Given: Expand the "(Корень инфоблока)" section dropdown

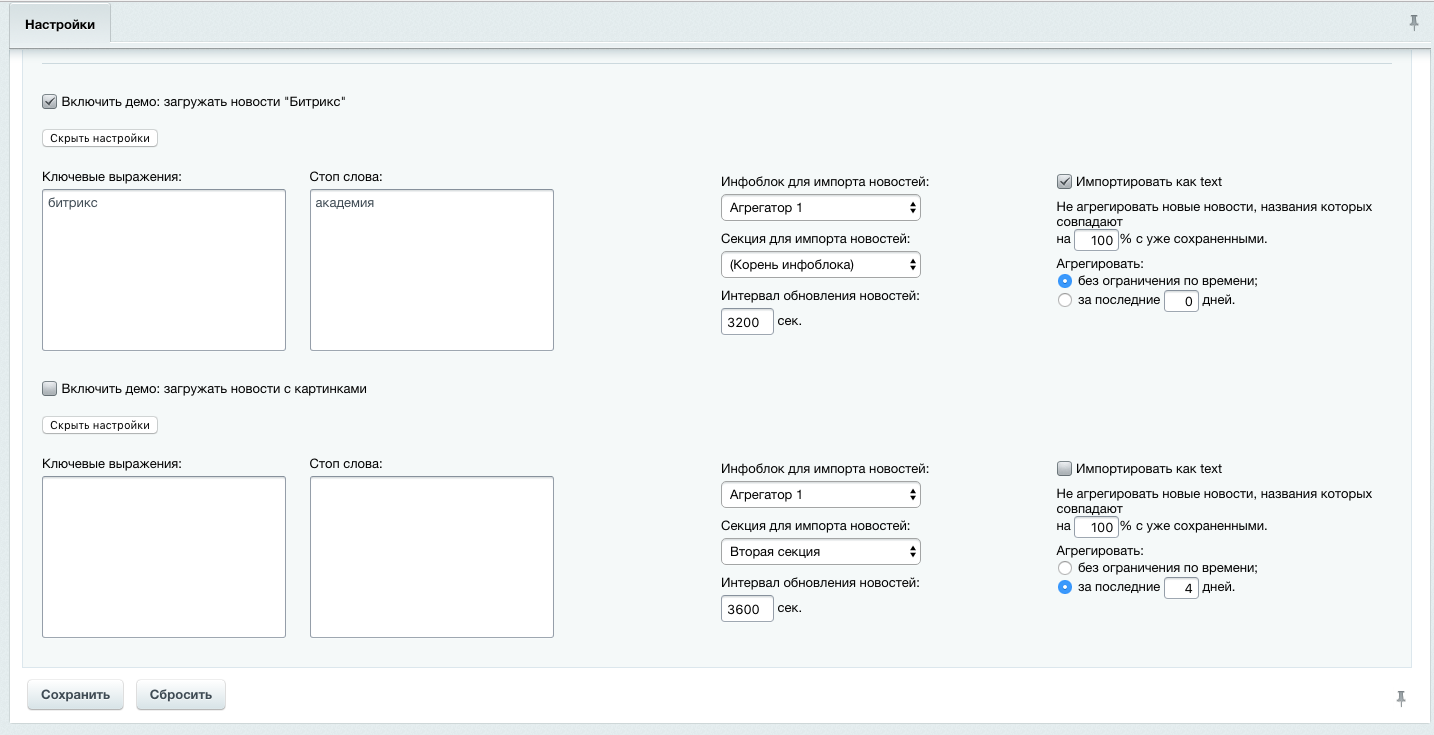Looking at the screenshot, I should (x=820, y=264).
